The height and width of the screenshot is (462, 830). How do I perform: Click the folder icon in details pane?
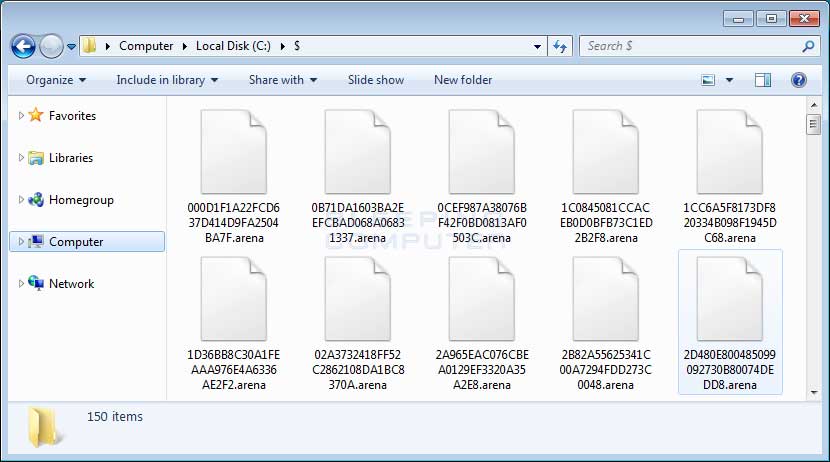[x=45, y=426]
